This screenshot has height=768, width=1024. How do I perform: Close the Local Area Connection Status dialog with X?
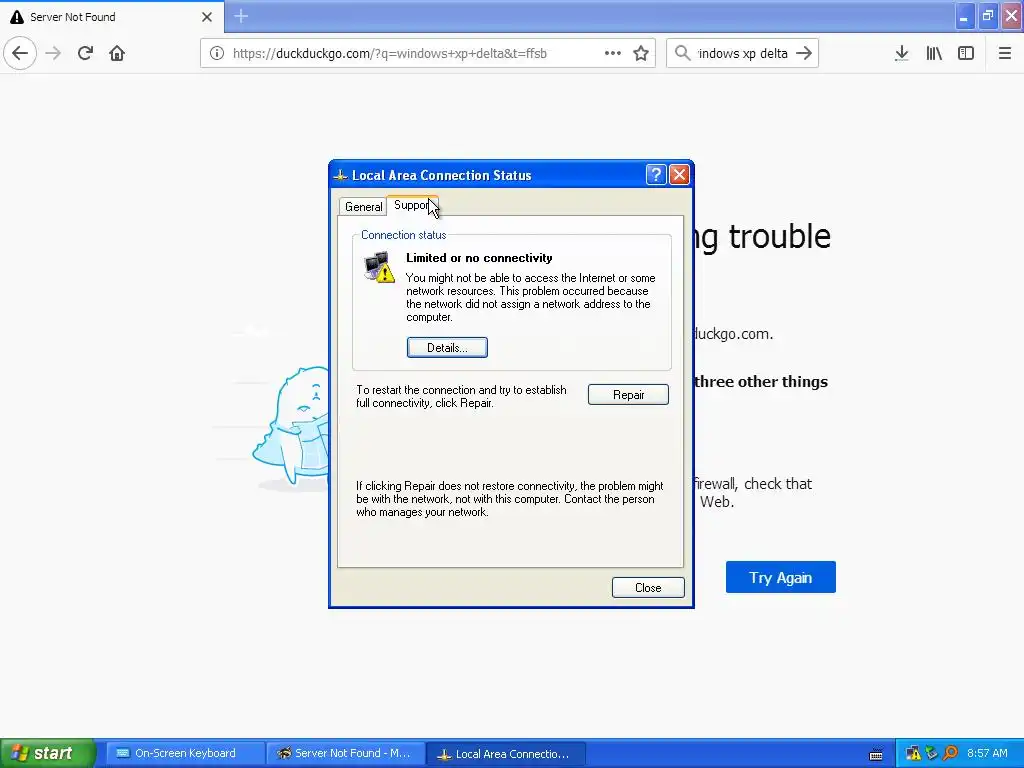point(679,174)
